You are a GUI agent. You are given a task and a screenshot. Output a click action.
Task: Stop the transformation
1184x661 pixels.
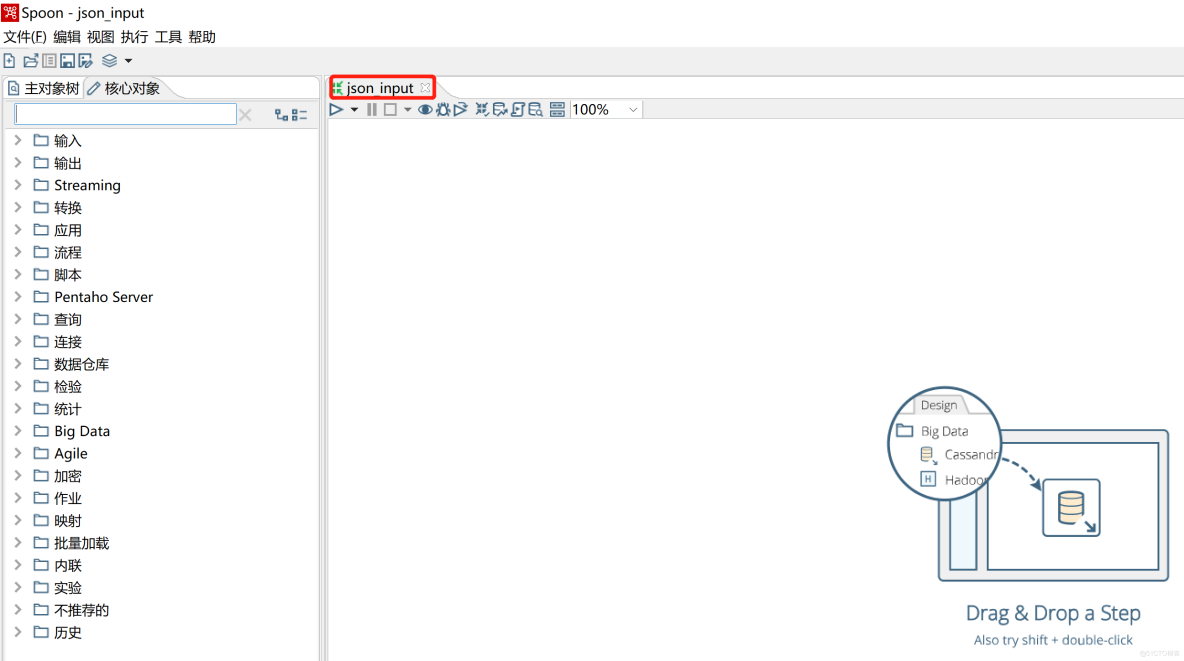(x=390, y=110)
